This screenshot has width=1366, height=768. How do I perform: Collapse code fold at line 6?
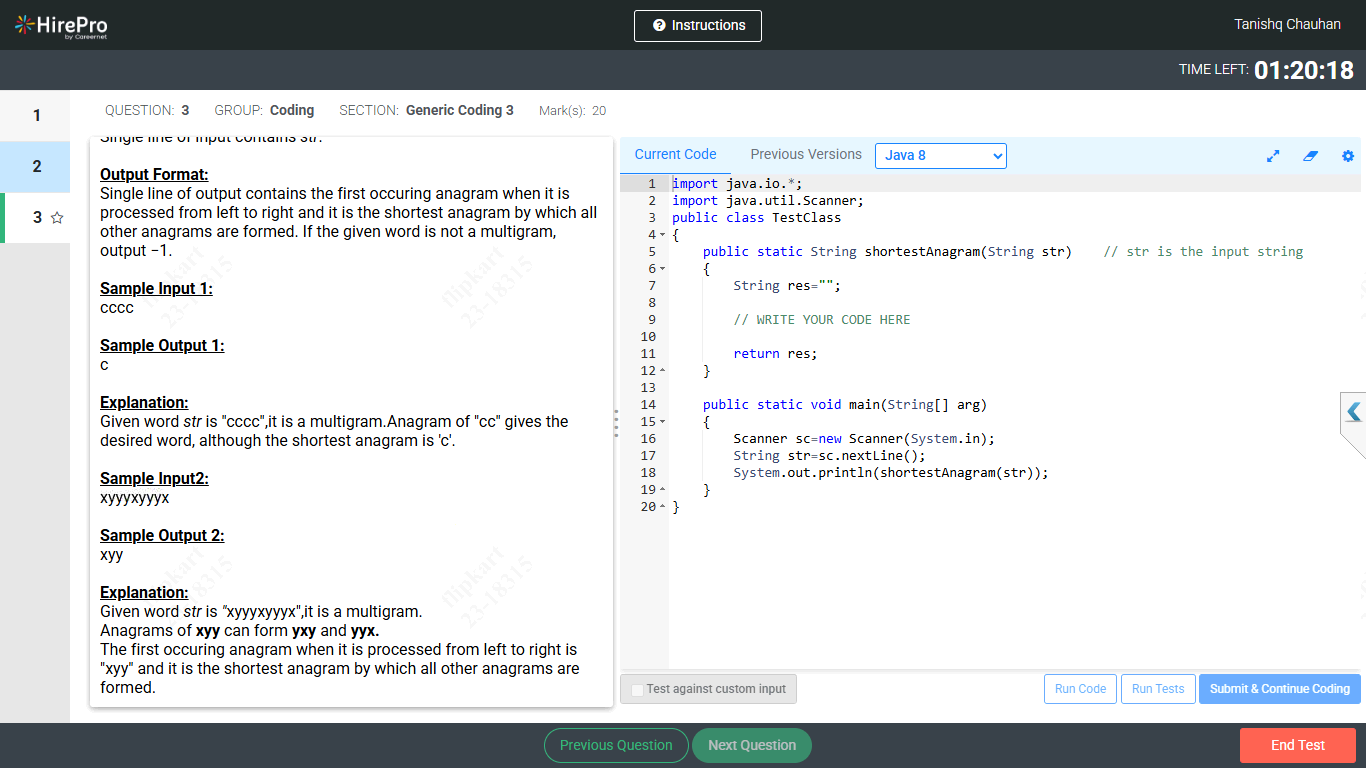pyautogui.click(x=662, y=269)
